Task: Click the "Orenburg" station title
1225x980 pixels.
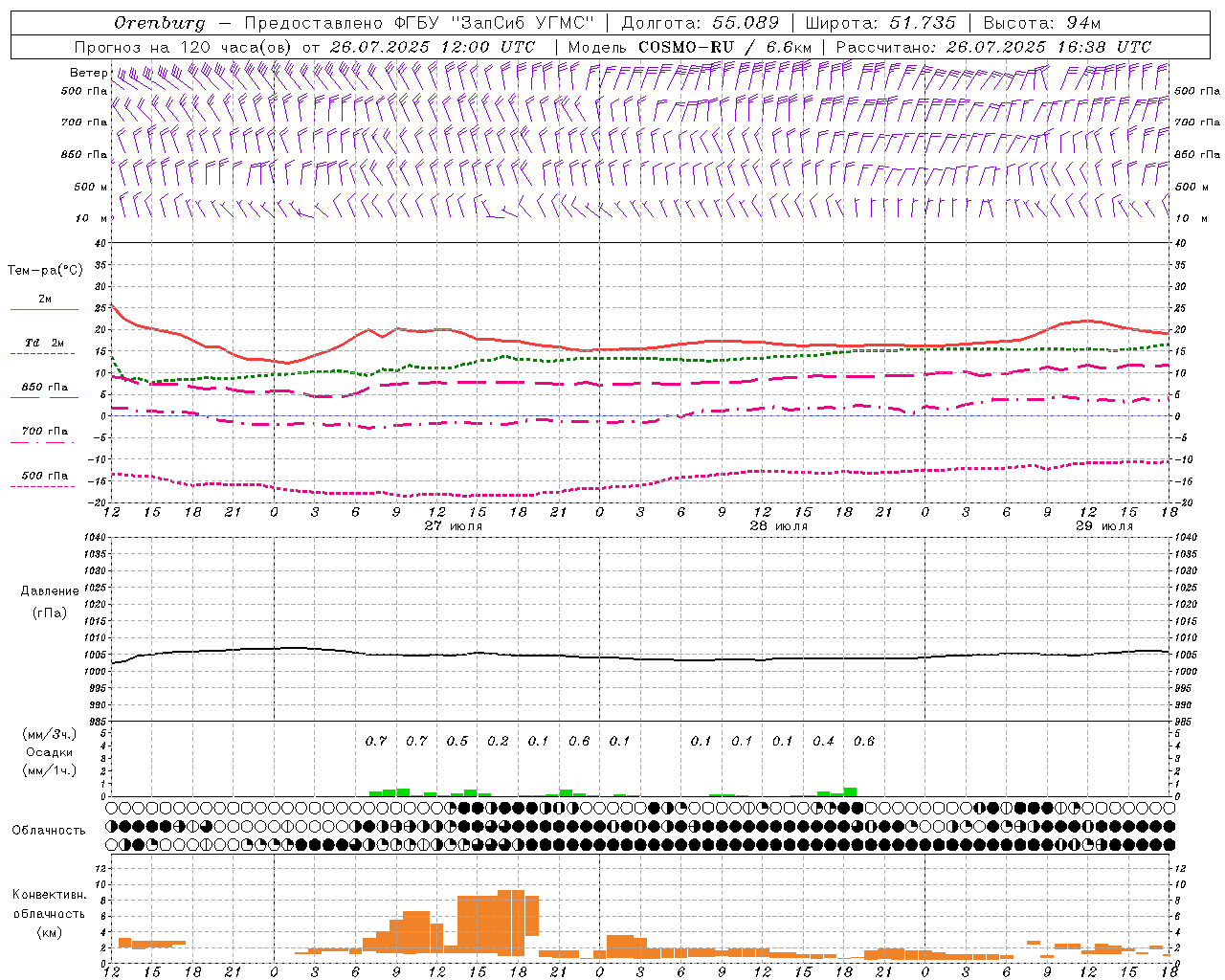Action: click(x=160, y=23)
